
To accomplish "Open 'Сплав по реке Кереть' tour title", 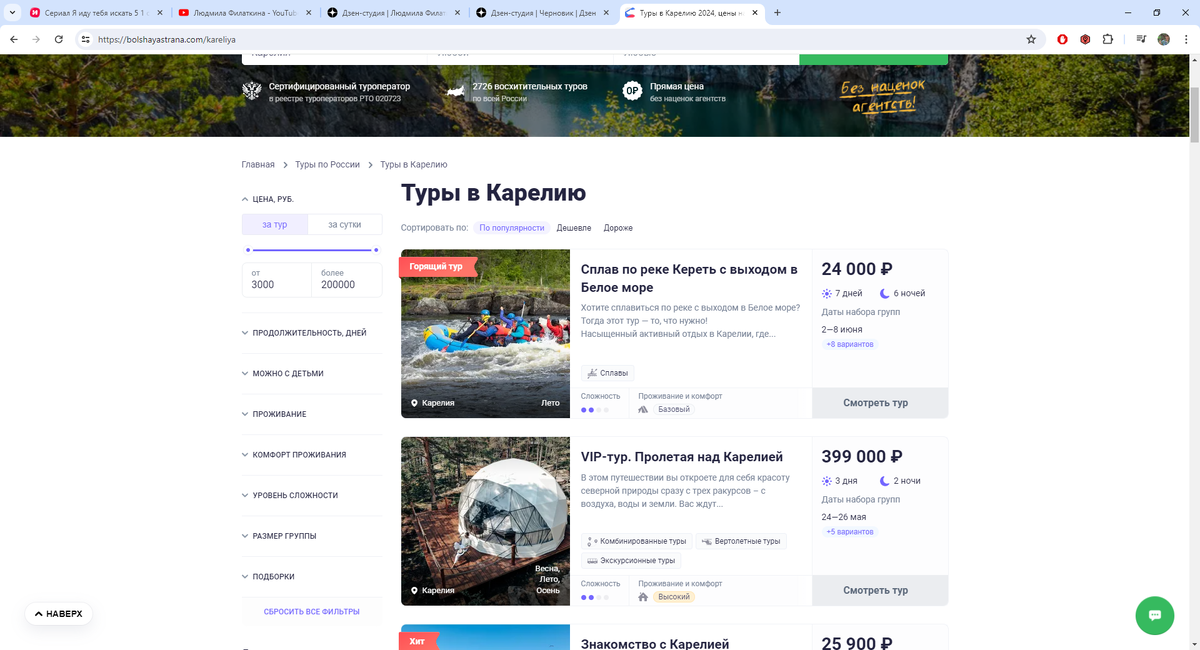I will 689,278.
